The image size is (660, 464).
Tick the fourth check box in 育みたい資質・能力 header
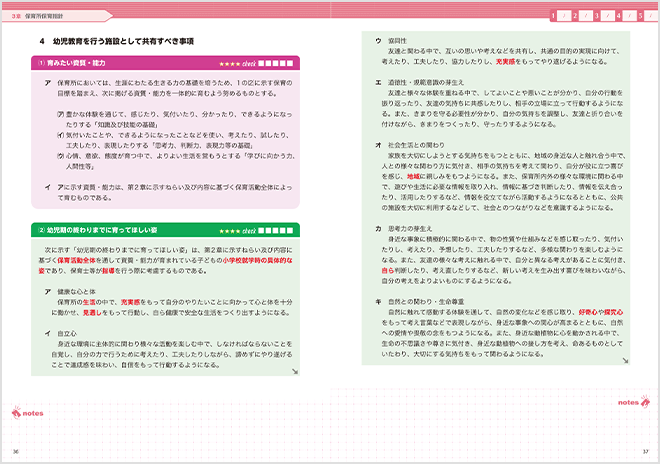[282, 64]
